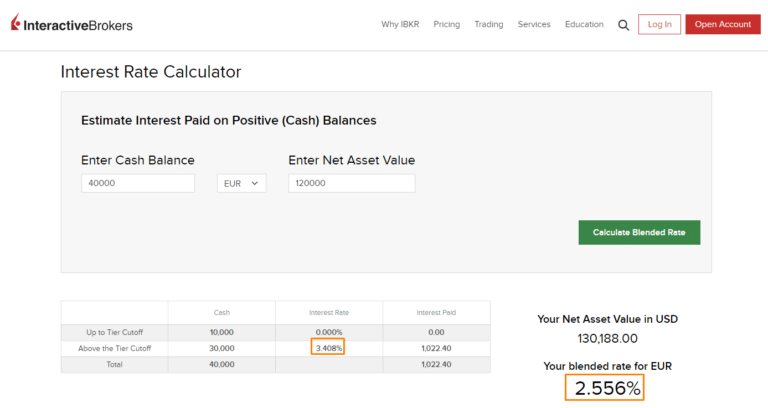
Task: Click the Open Account button
Action: coord(722,24)
